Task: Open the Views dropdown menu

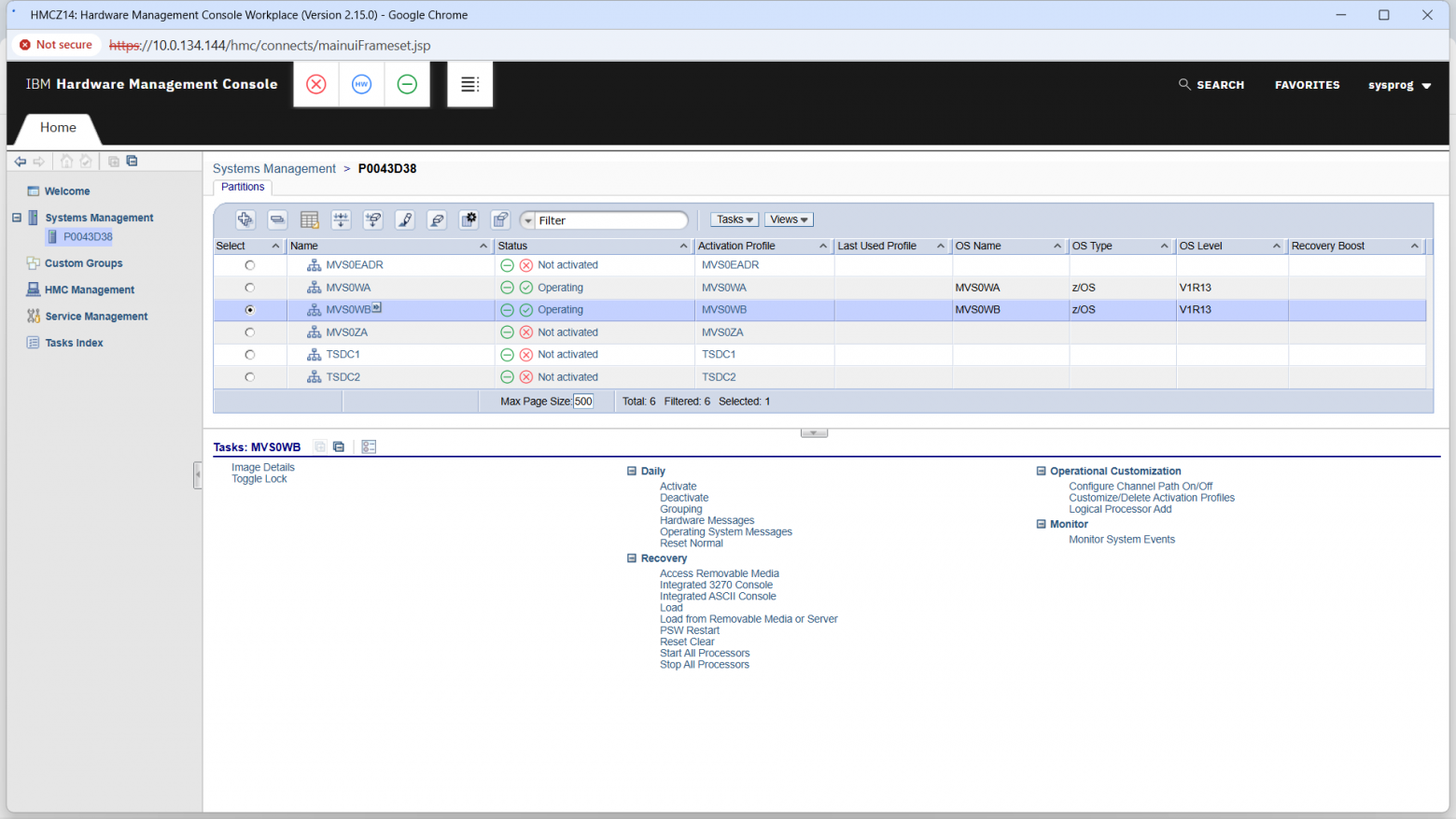Action: point(789,219)
